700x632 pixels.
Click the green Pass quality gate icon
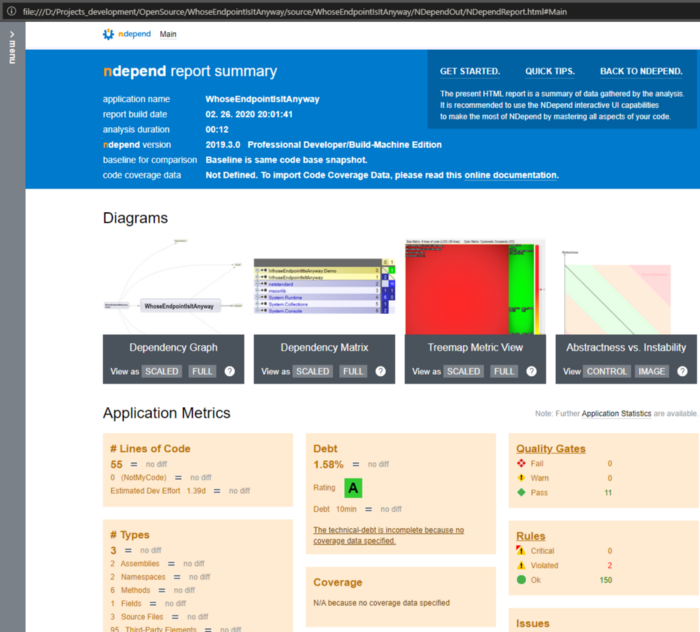pos(521,493)
